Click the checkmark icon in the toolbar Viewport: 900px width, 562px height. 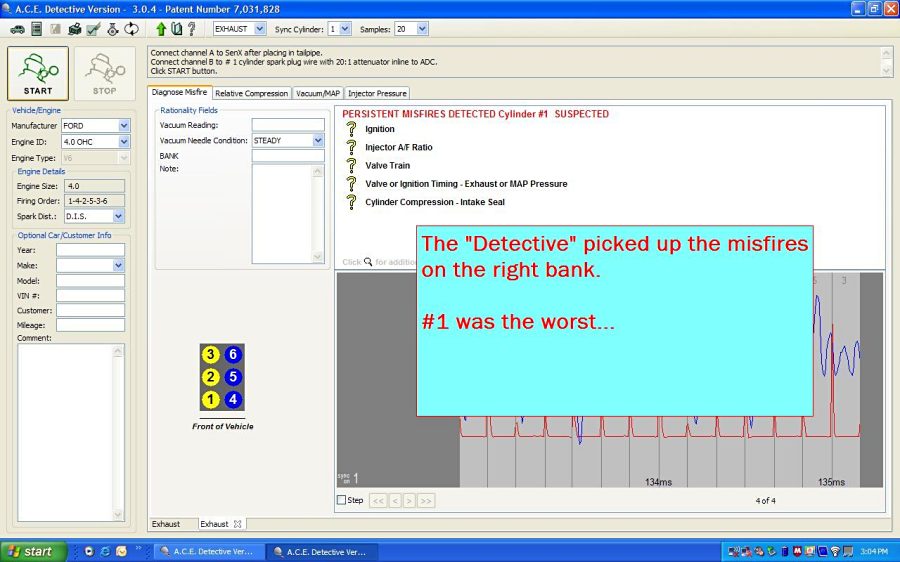[x=93, y=29]
